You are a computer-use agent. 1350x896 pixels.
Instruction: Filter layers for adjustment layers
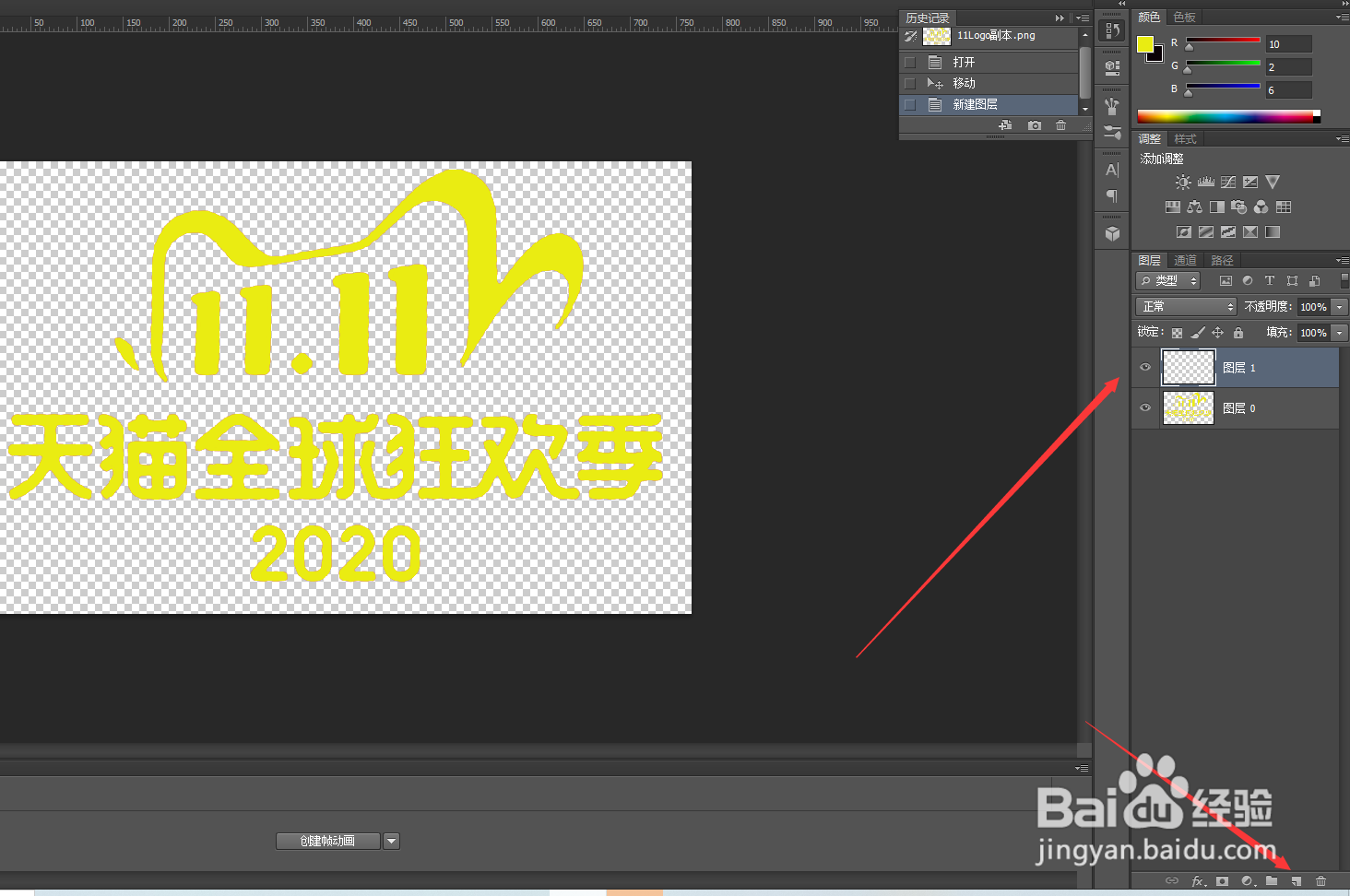tap(1248, 281)
